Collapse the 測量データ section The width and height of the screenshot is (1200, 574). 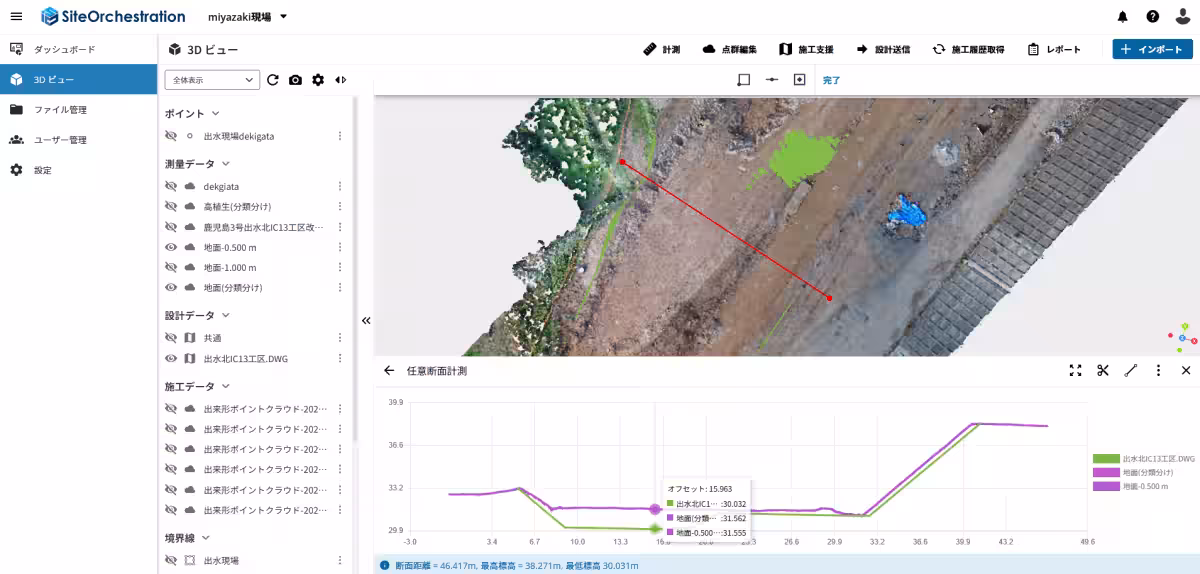coord(226,163)
